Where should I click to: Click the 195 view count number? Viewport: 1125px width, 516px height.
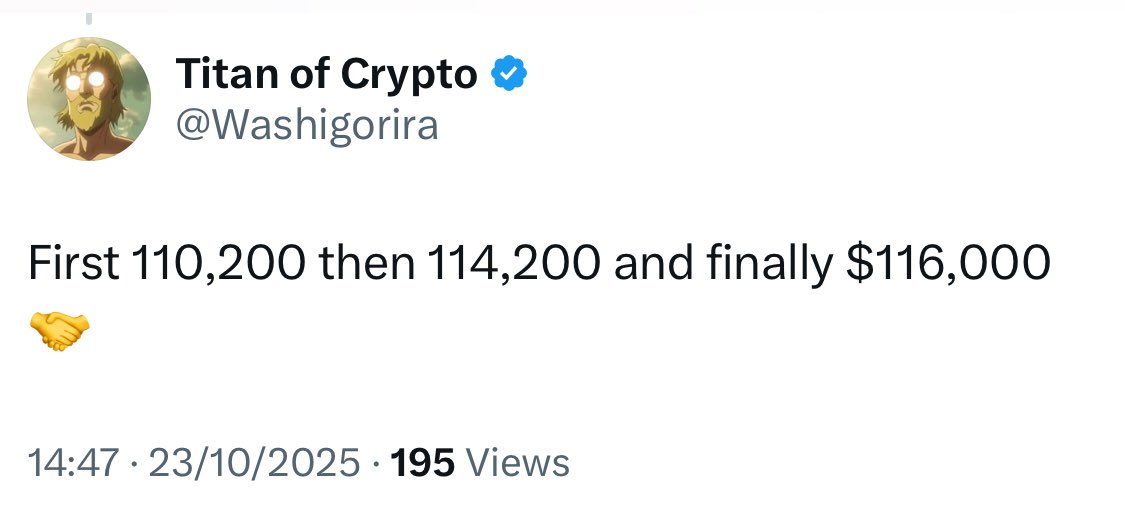pos(423,463)
